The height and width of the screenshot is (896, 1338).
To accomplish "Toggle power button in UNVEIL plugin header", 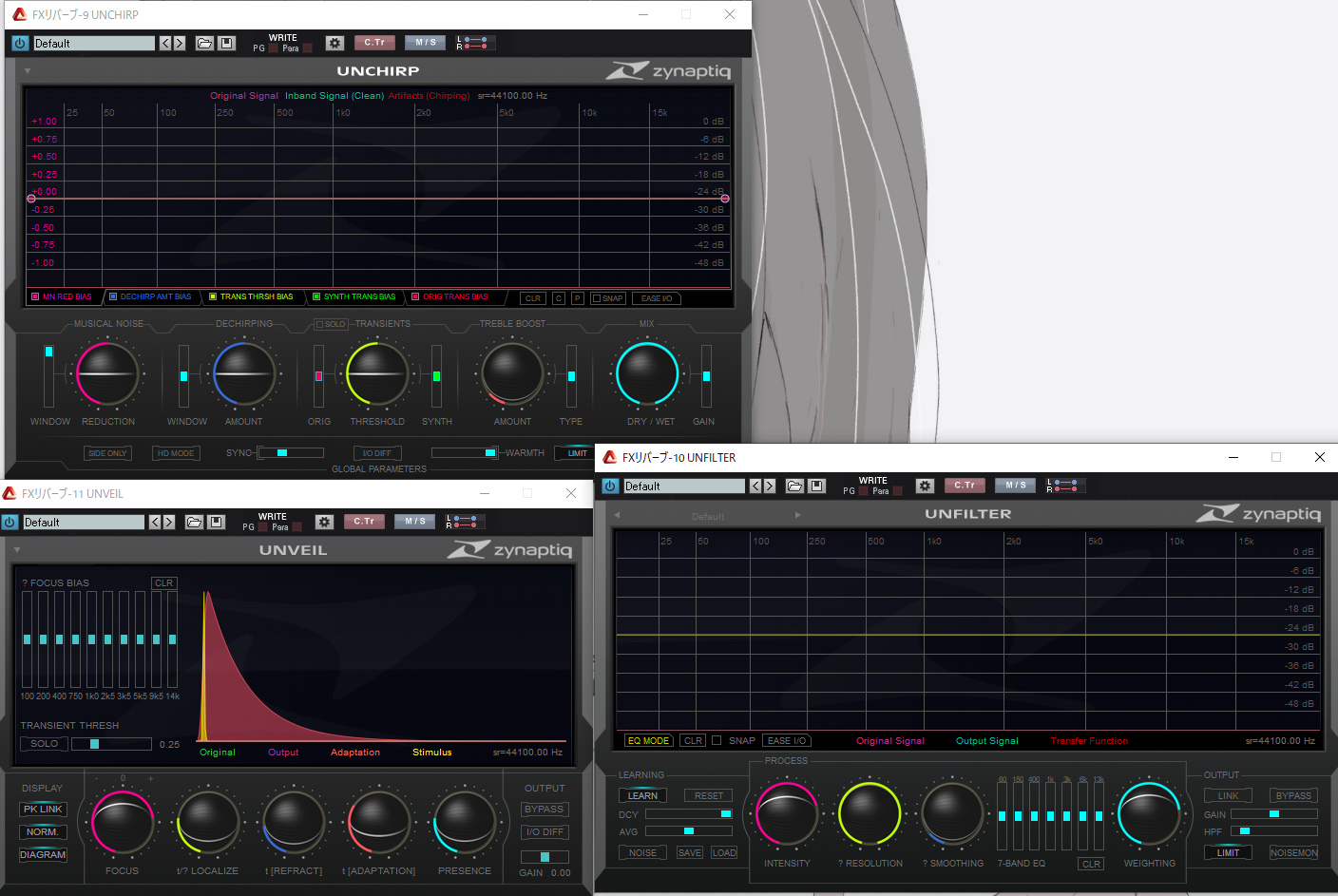I will coord(10,522).
